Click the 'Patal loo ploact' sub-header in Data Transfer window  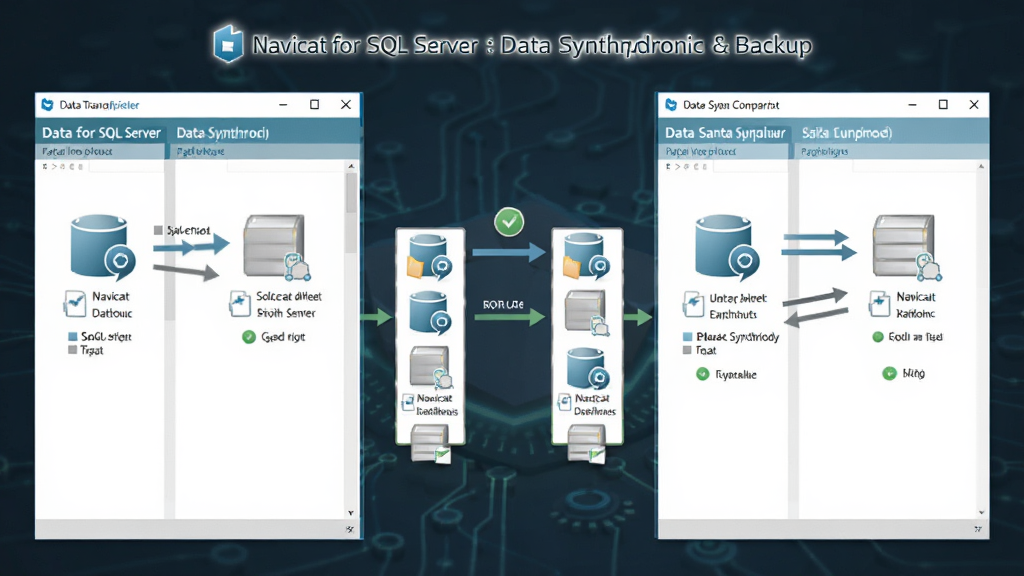pos(77,152)
